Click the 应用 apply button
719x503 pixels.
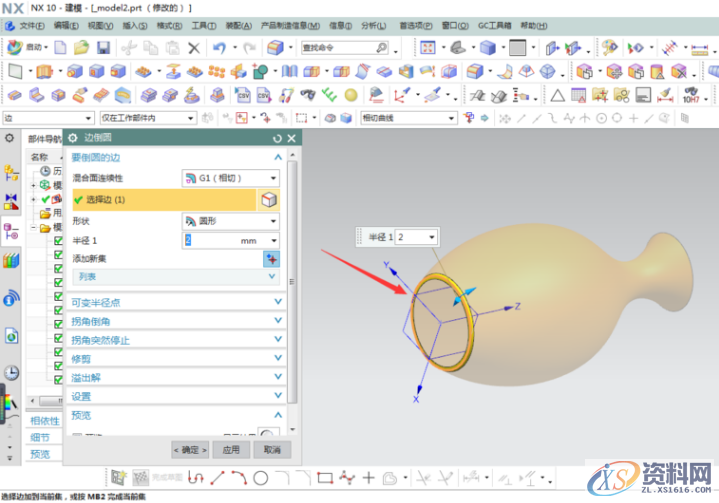[x=231, y=449]
